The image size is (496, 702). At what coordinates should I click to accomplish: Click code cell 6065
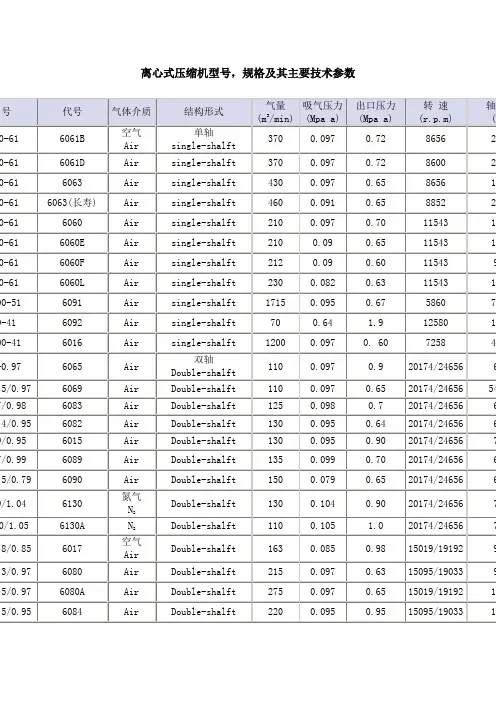(x=73, y=367)
